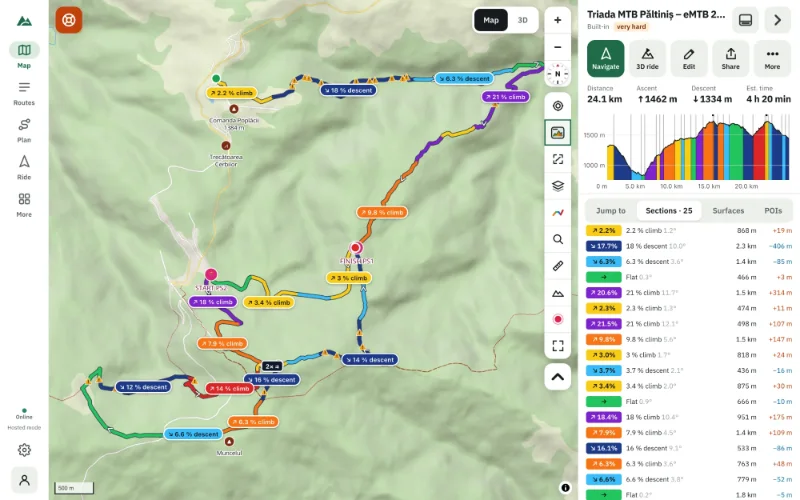Image resolution: width=800 pixels, height=500 pixels.
Task: Open the user profile button
Action: [24, 480]
